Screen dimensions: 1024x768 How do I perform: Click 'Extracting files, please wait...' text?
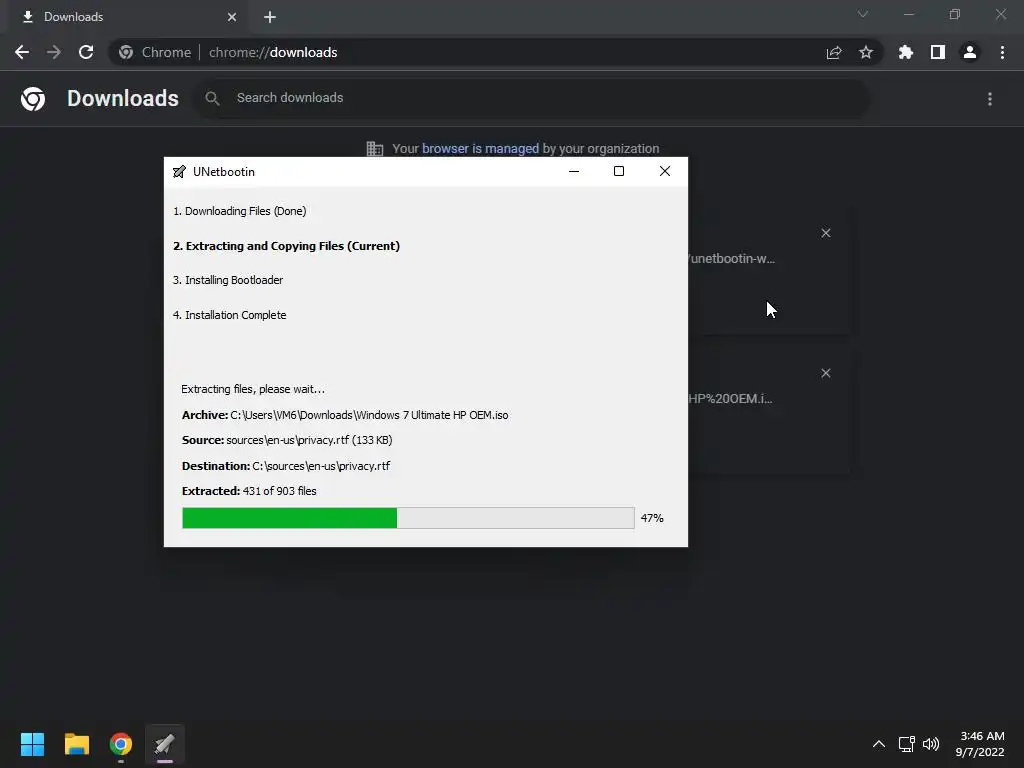coord(253,389)
